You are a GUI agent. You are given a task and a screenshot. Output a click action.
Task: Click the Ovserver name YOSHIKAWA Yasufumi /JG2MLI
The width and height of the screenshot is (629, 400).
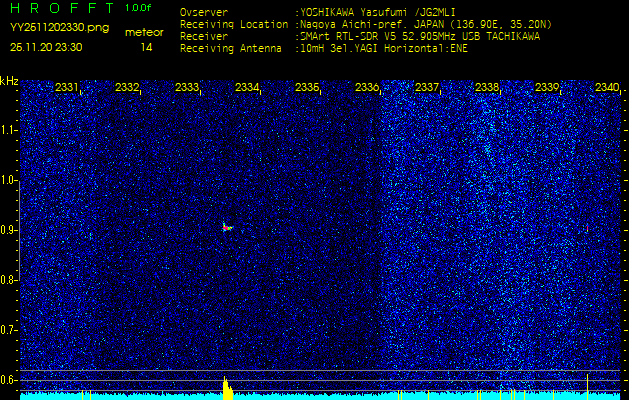(x=378, y=12)
